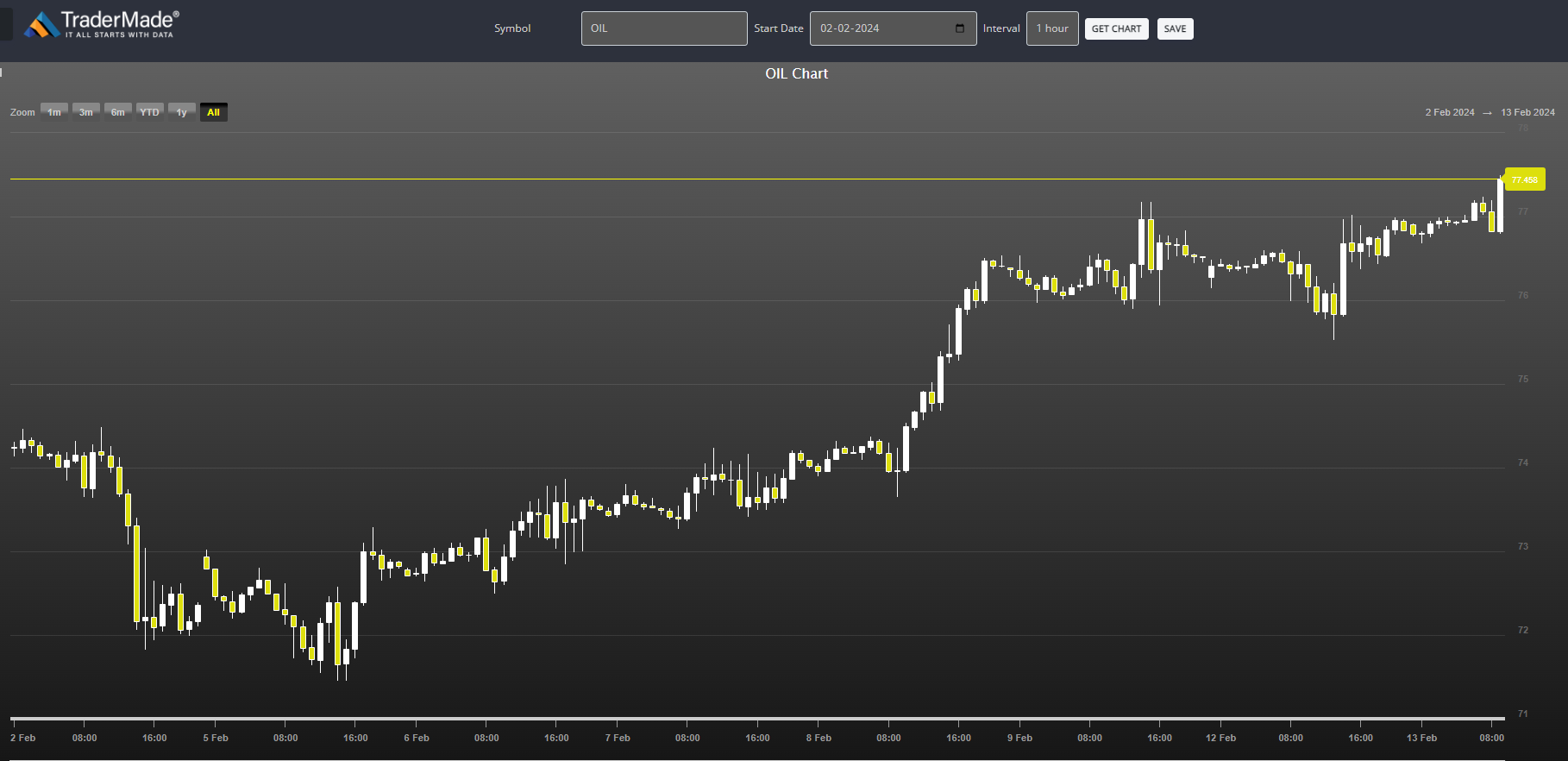The width and height of the screenshot is (1568, 761).
Task: Click the Symbol input field with OIL
Action: 664,28
